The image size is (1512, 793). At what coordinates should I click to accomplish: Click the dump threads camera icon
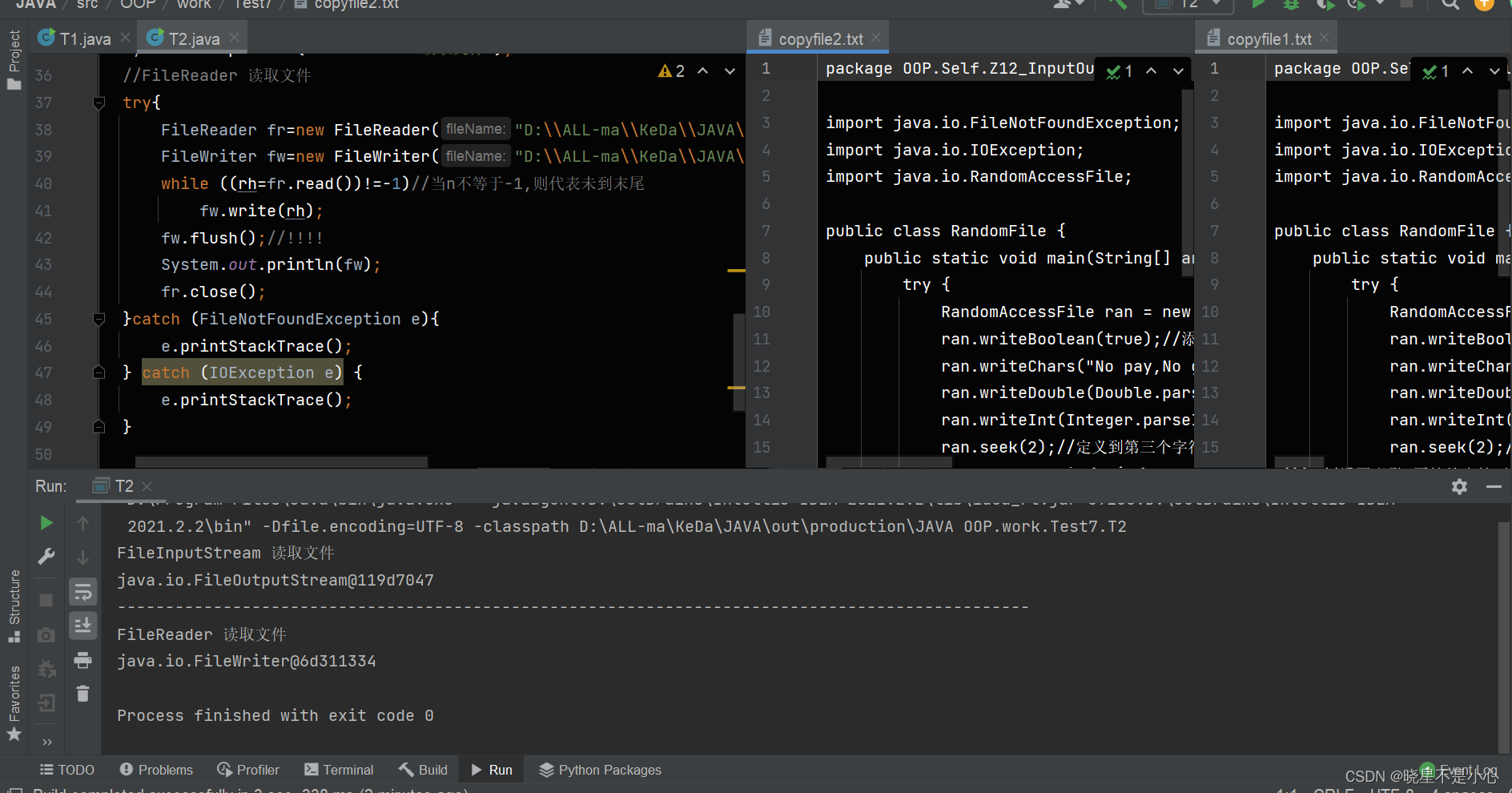[46, 635]
